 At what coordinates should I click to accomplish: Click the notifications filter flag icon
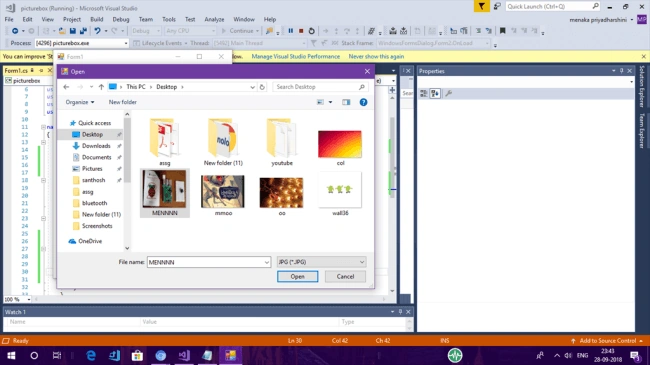click(481, 6)
